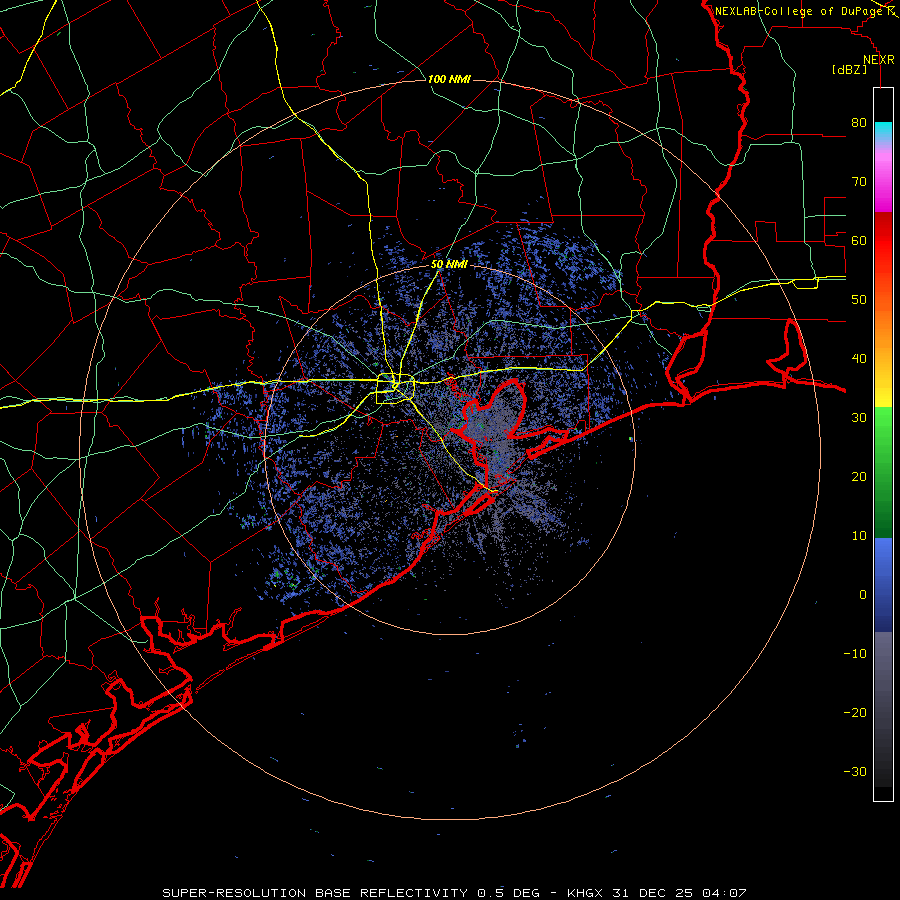The image size is (900, 900).
Task: Click the yellow square highway loop near radar center
Action: click(395, 389)
